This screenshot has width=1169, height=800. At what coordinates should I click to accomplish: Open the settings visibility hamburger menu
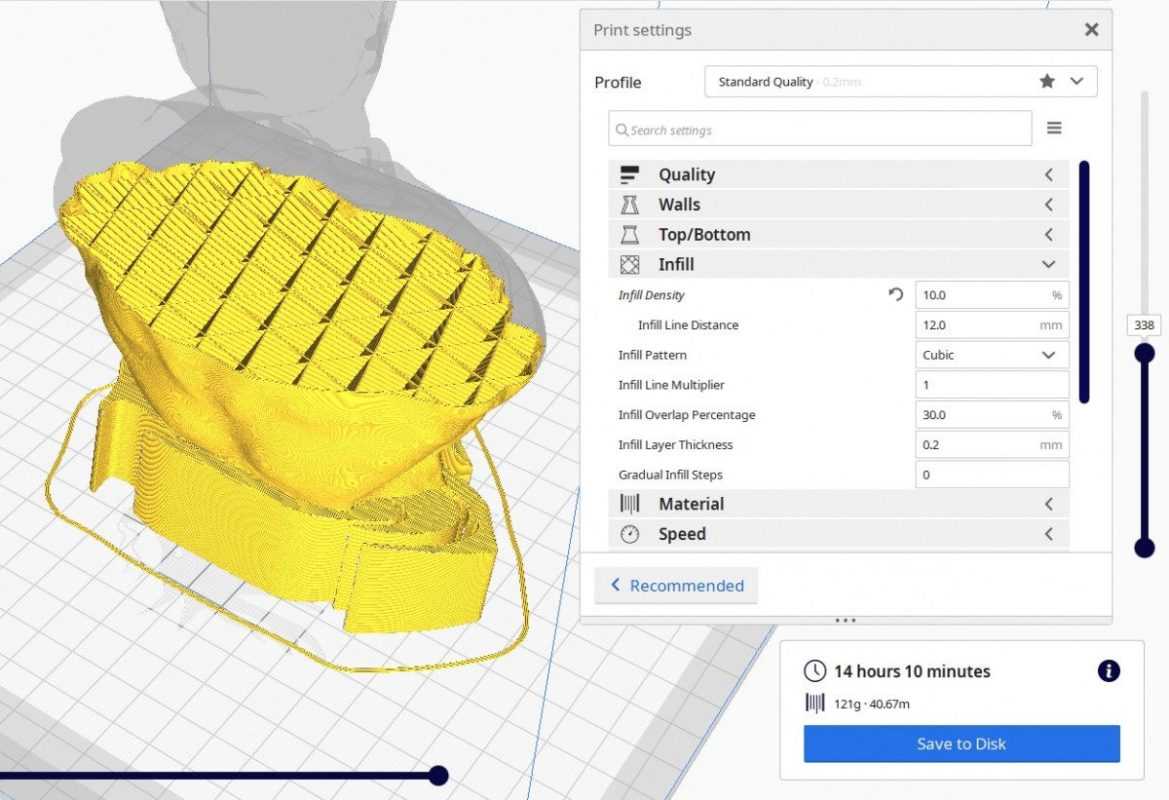click(1054, 129)
